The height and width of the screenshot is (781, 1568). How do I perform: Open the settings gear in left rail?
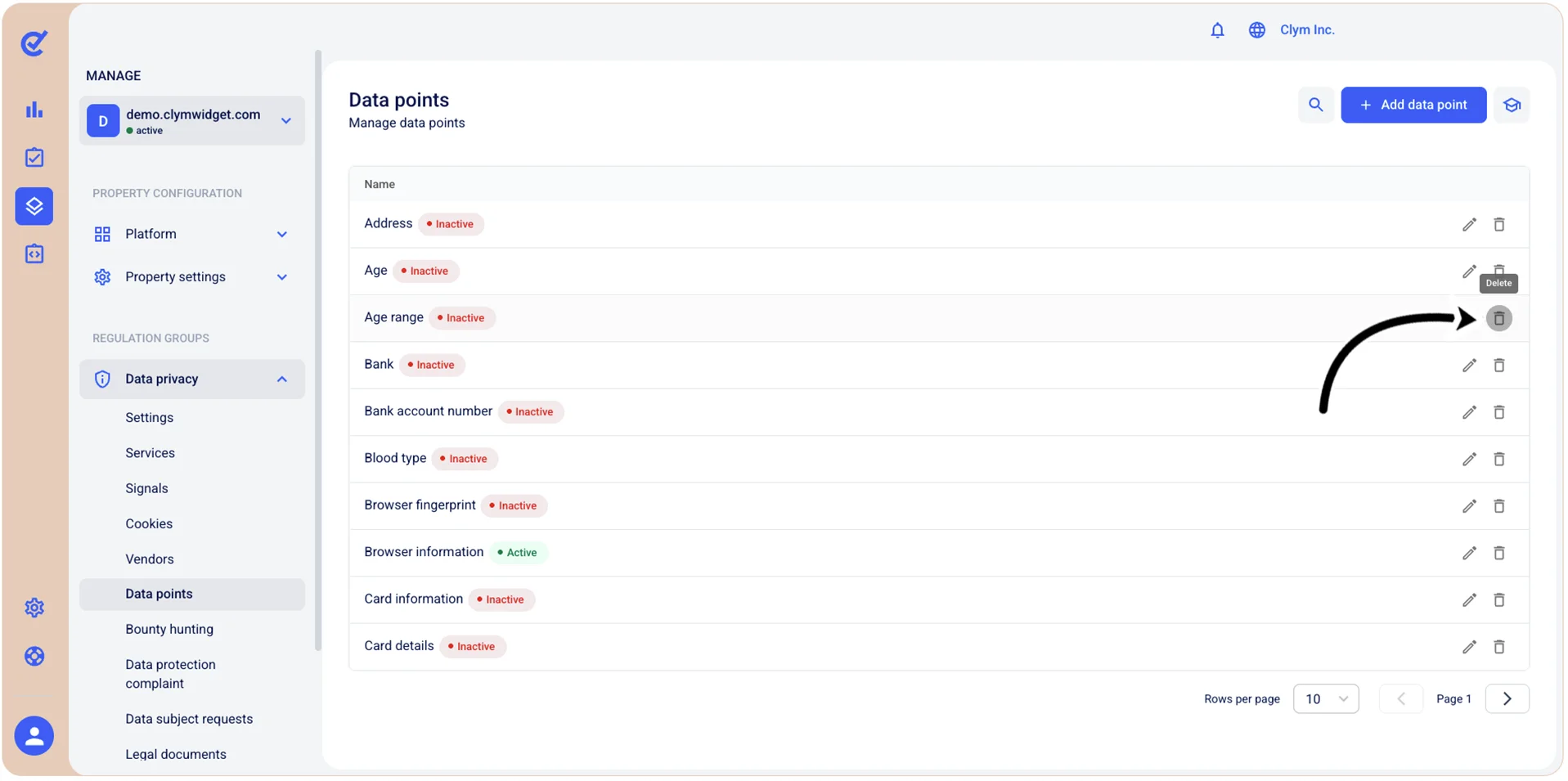pos(34,608)
